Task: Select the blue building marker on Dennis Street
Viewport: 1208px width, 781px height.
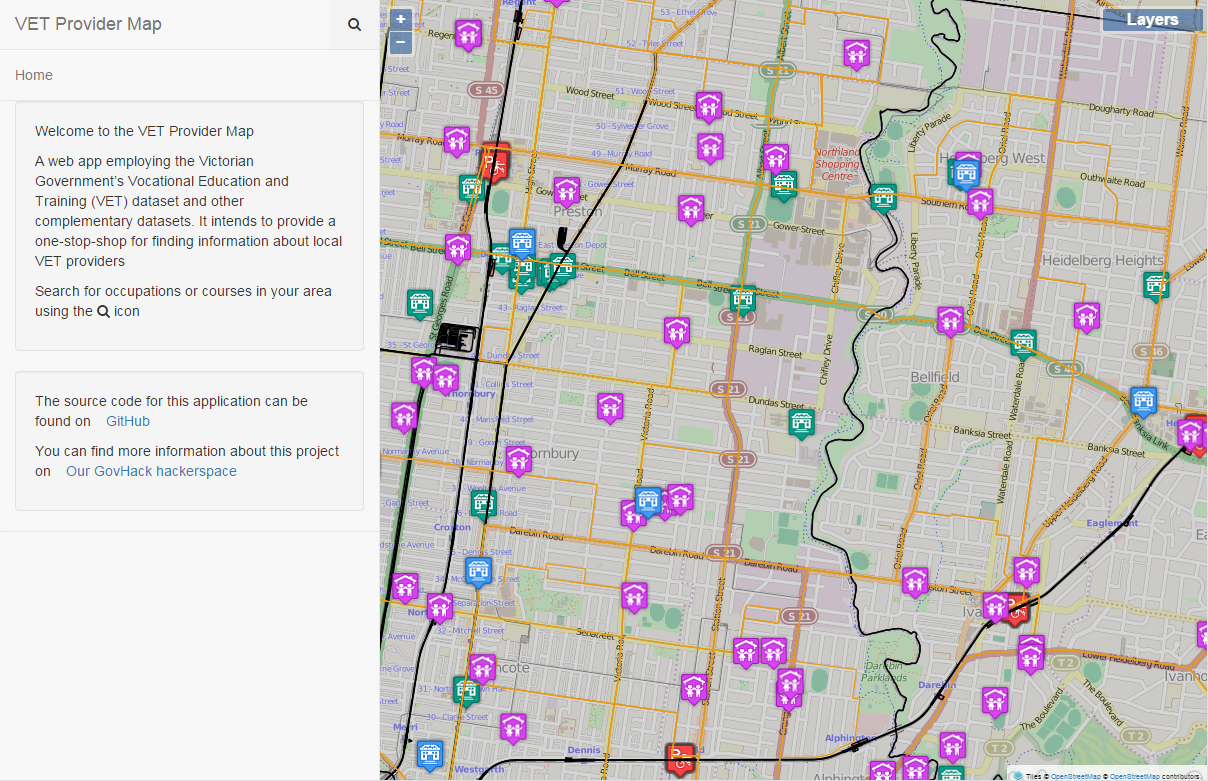Action: [479, 573]
